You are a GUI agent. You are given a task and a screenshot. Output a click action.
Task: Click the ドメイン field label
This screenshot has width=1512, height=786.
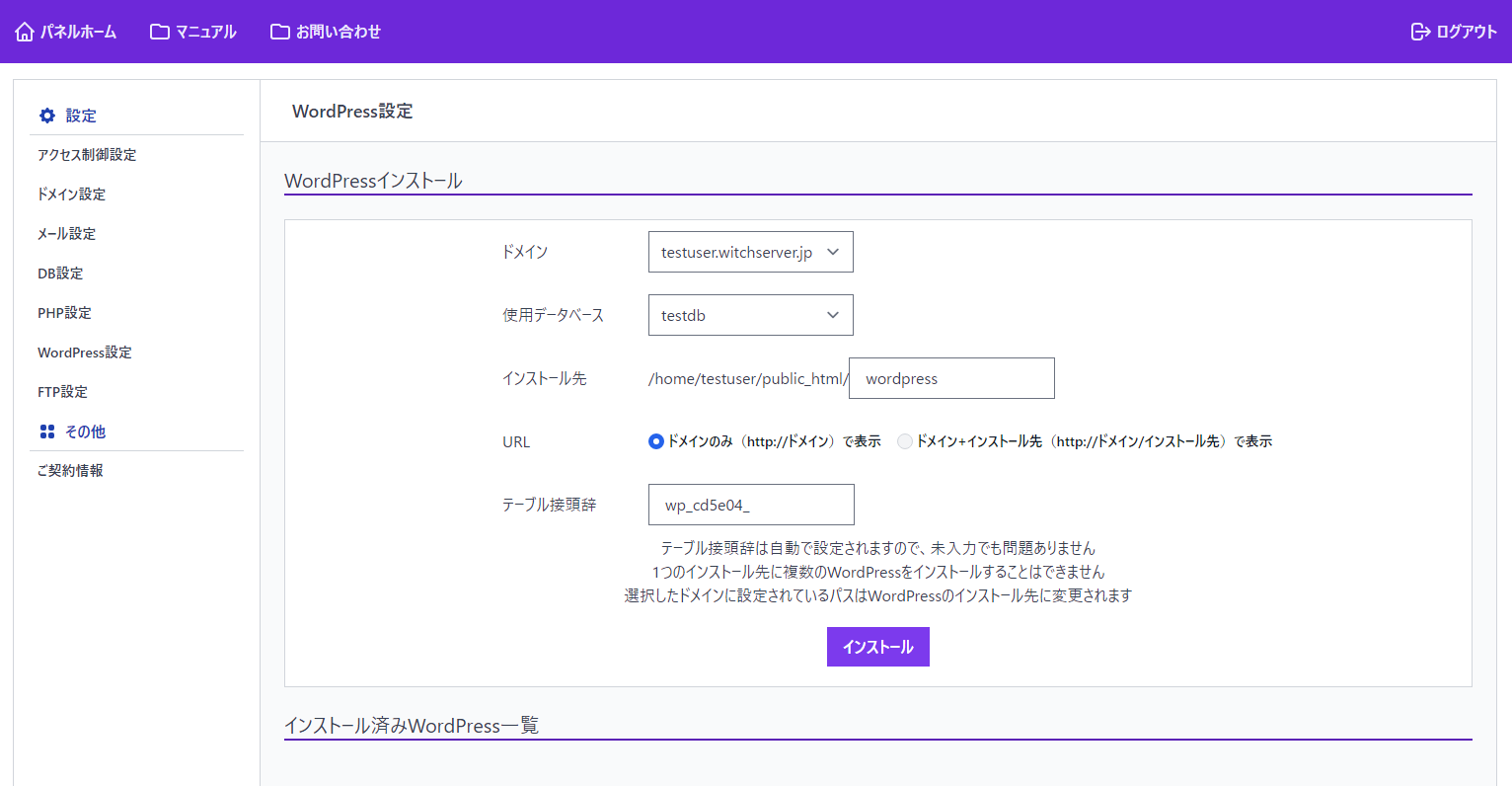(x=525, y=252)
